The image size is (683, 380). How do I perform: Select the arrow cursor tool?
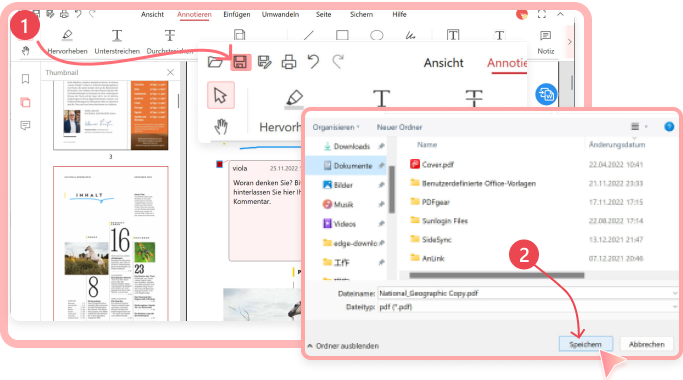(x=220, y=95)
